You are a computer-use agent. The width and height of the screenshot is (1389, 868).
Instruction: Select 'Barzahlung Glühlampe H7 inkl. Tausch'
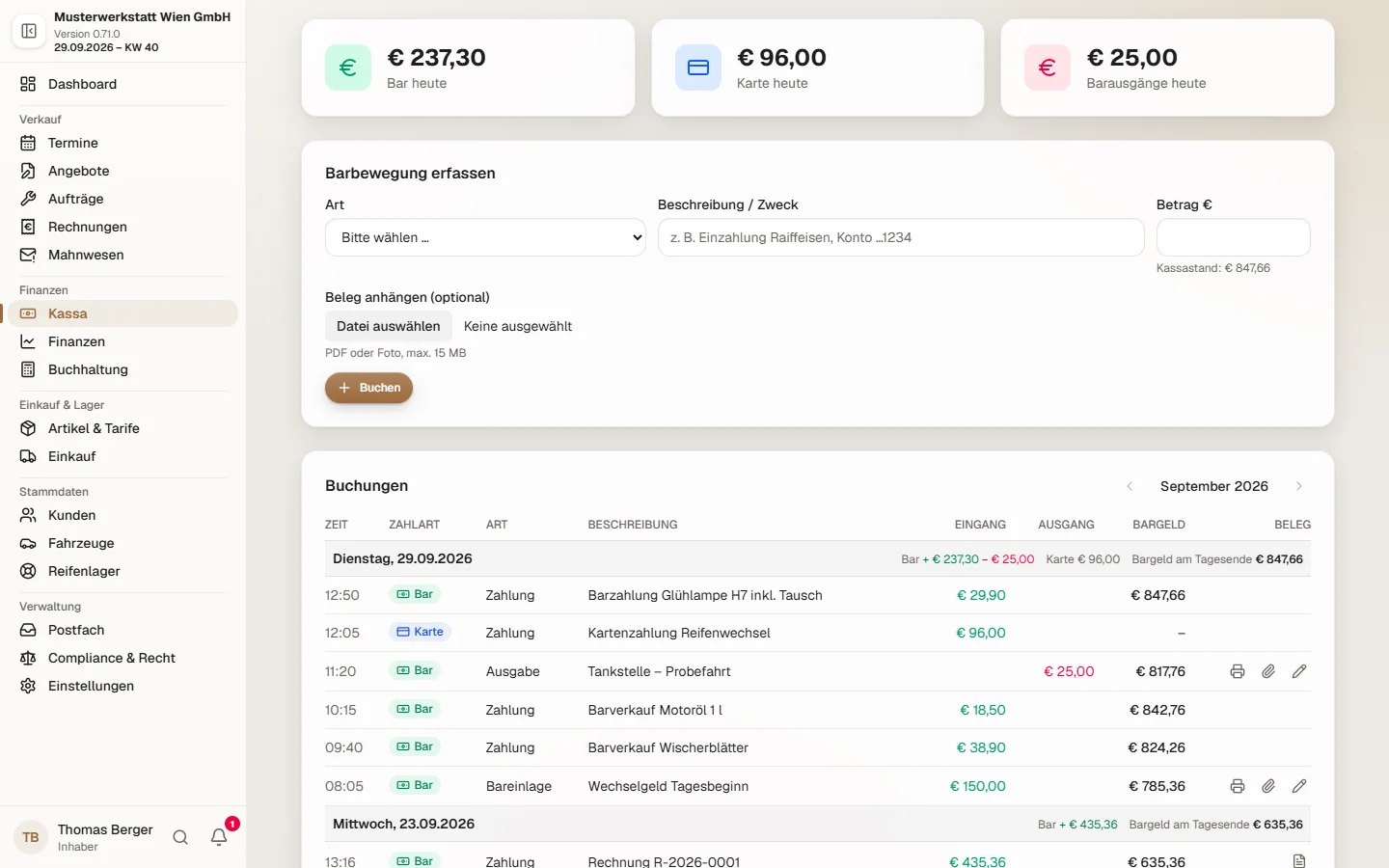pyautogui.click(x=705, y=595)
